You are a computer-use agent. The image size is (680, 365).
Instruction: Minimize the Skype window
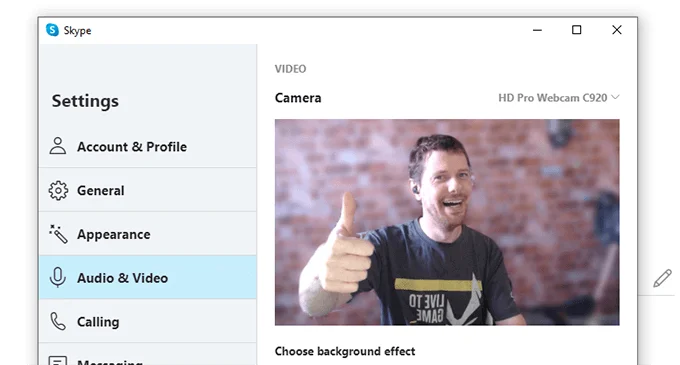pos(537,30)
